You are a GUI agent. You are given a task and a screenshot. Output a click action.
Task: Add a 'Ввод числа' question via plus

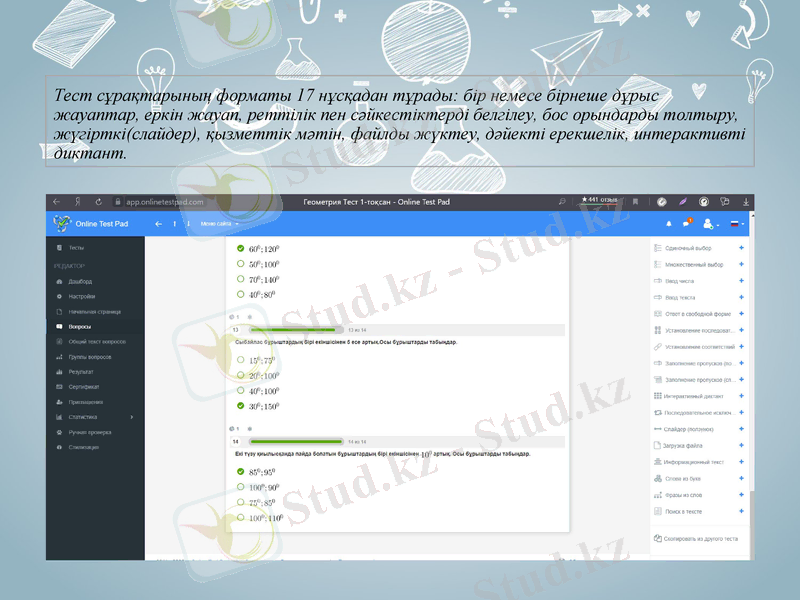[x=741, y=281]
